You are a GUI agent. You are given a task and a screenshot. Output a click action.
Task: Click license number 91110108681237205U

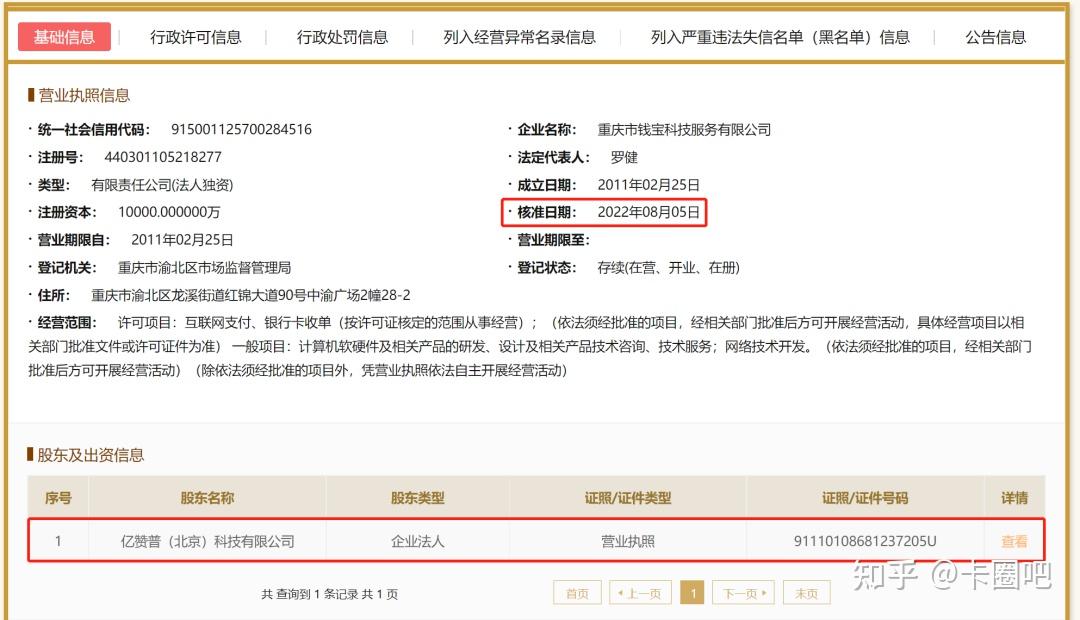tap(865, 541)
